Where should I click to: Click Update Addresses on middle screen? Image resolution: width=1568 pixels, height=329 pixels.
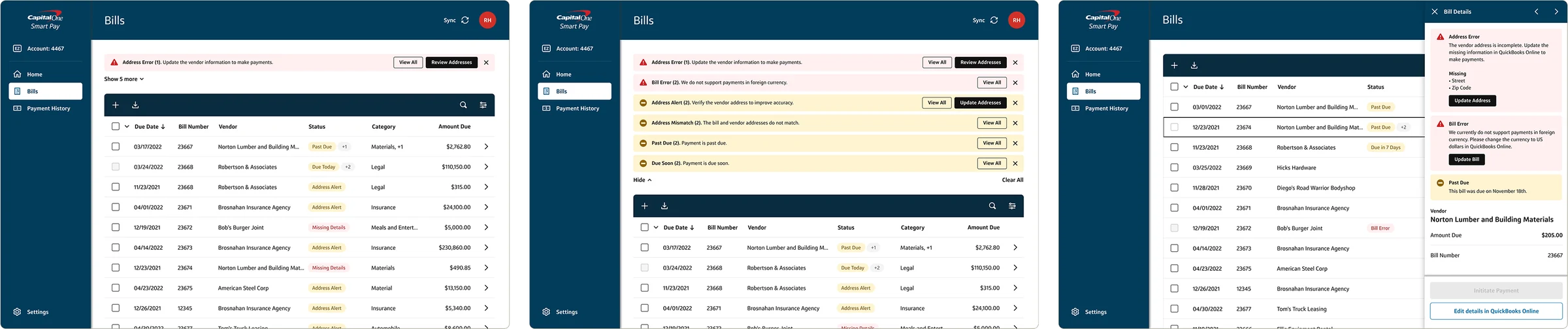tap(981, 103)
